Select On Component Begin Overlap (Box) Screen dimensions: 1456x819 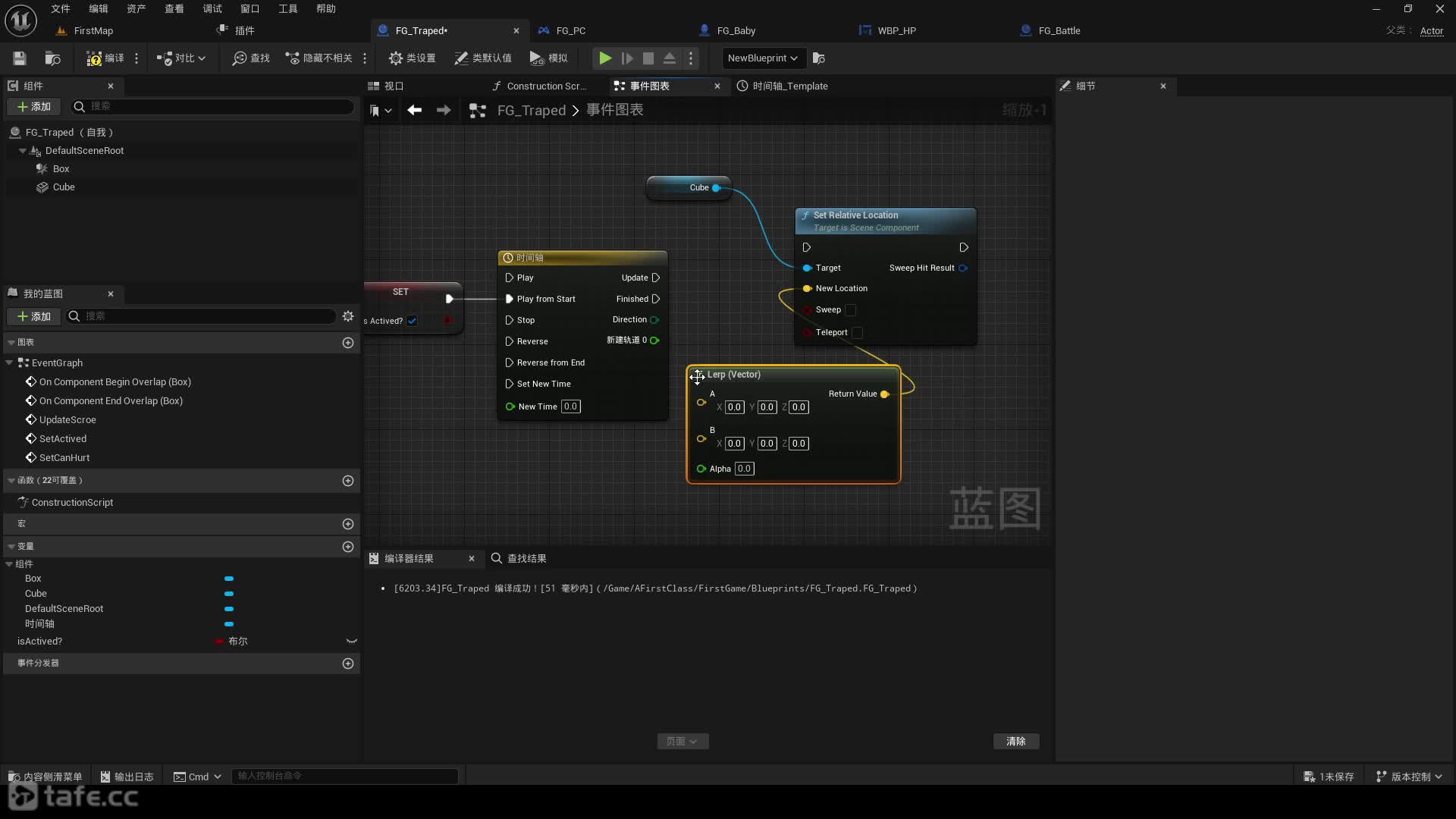click(115, 382)
